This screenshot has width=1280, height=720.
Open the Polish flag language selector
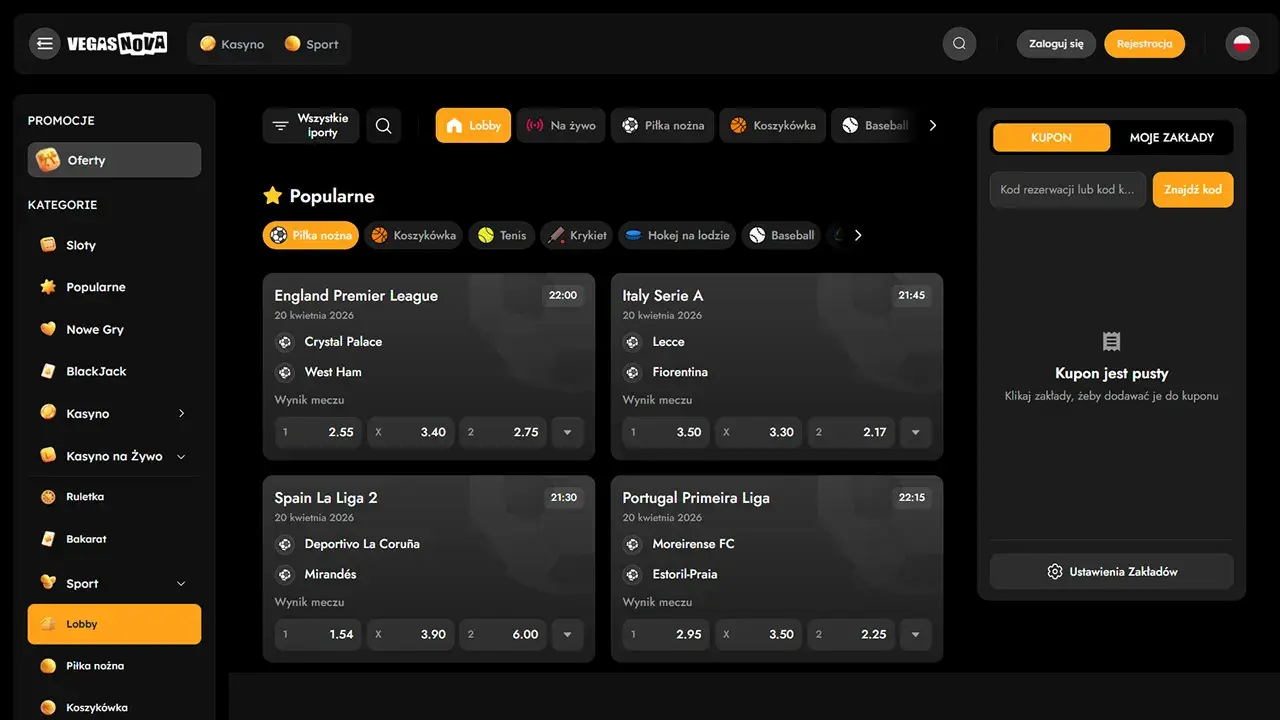[1242, 44]
